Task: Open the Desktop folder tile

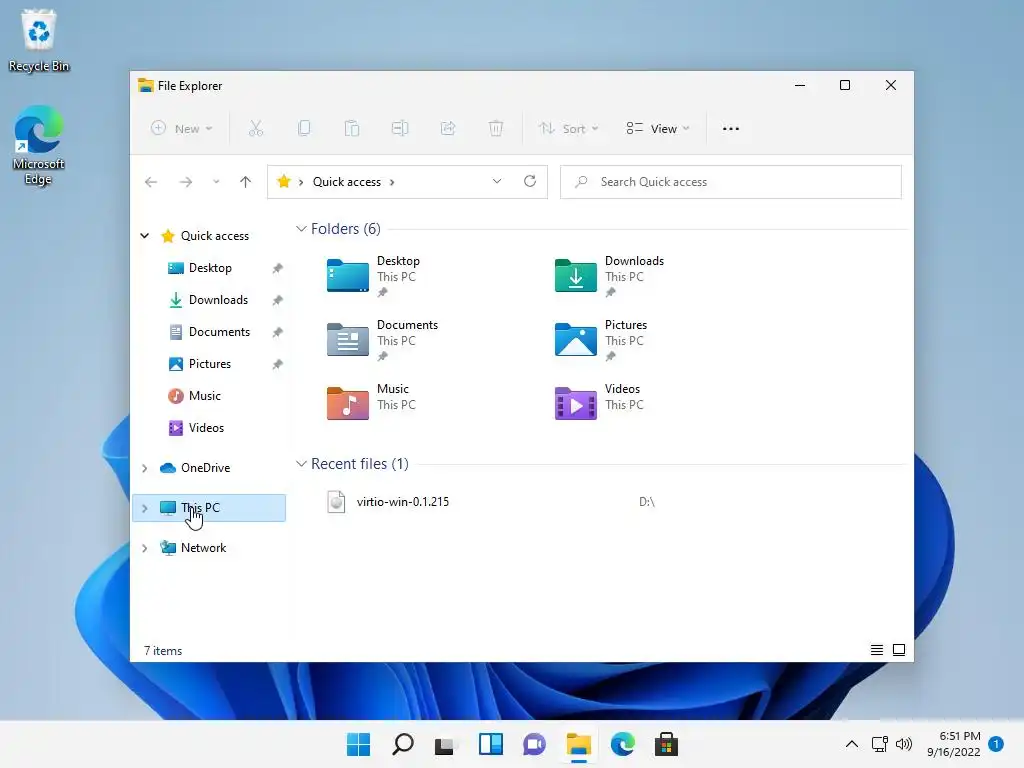Action: pyautogui.click(x=373, y=276)
